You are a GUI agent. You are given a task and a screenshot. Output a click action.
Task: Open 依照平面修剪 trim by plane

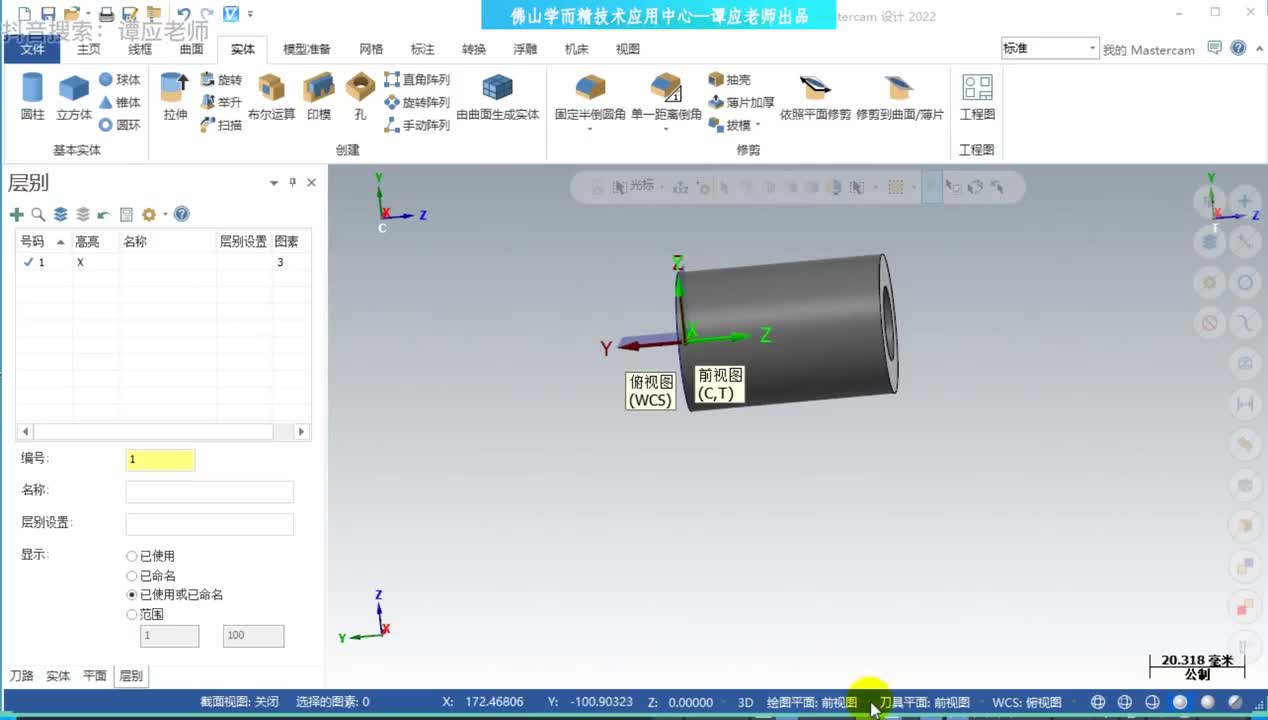pyautogui.click(x=815, y=97)
